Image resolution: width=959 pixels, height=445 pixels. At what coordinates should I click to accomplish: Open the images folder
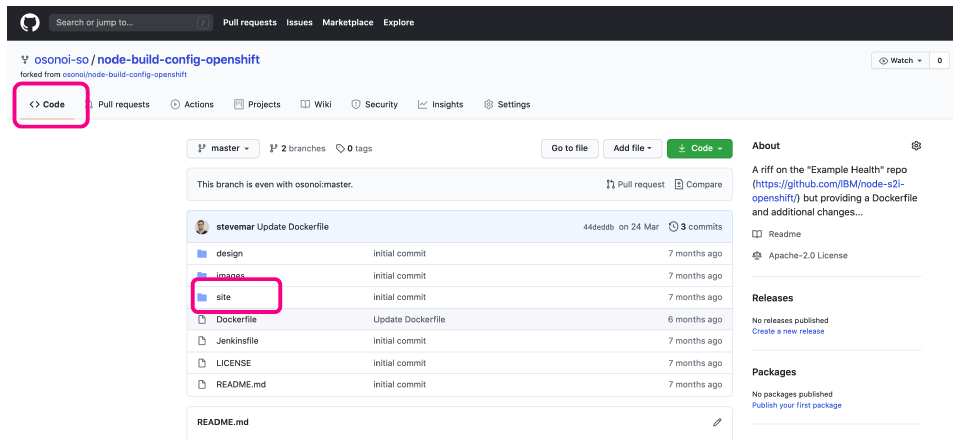(231, 275)
